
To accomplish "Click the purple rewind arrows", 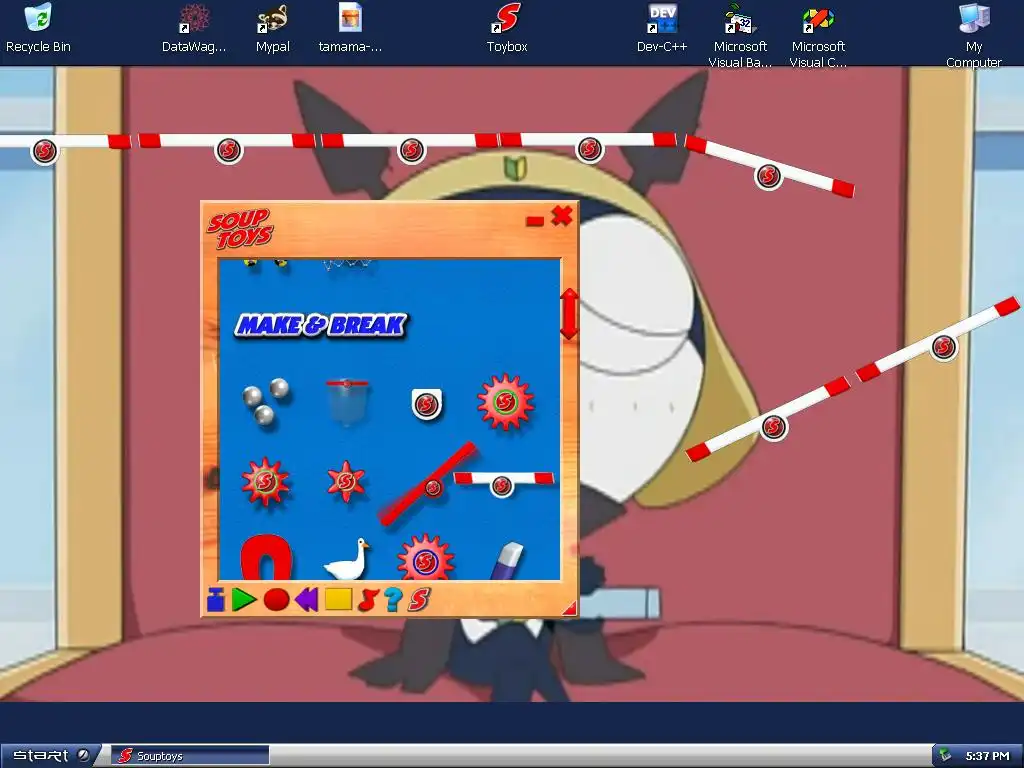I will [x=306, y=599].
